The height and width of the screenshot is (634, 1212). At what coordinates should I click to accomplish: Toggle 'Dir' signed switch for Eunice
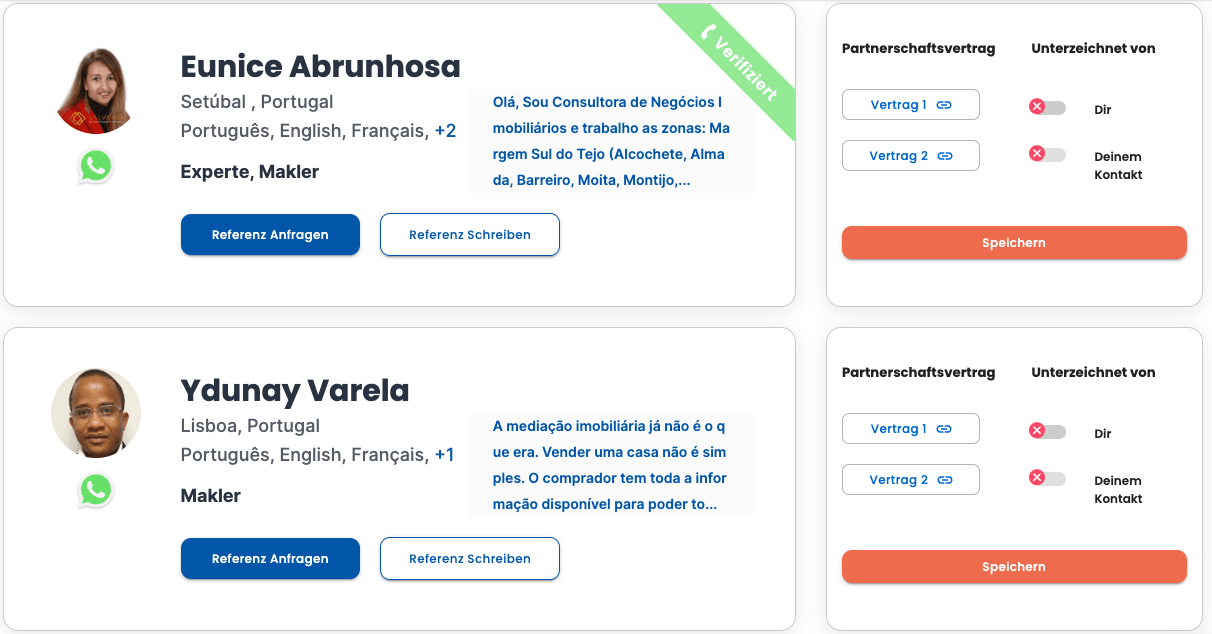1047,107
